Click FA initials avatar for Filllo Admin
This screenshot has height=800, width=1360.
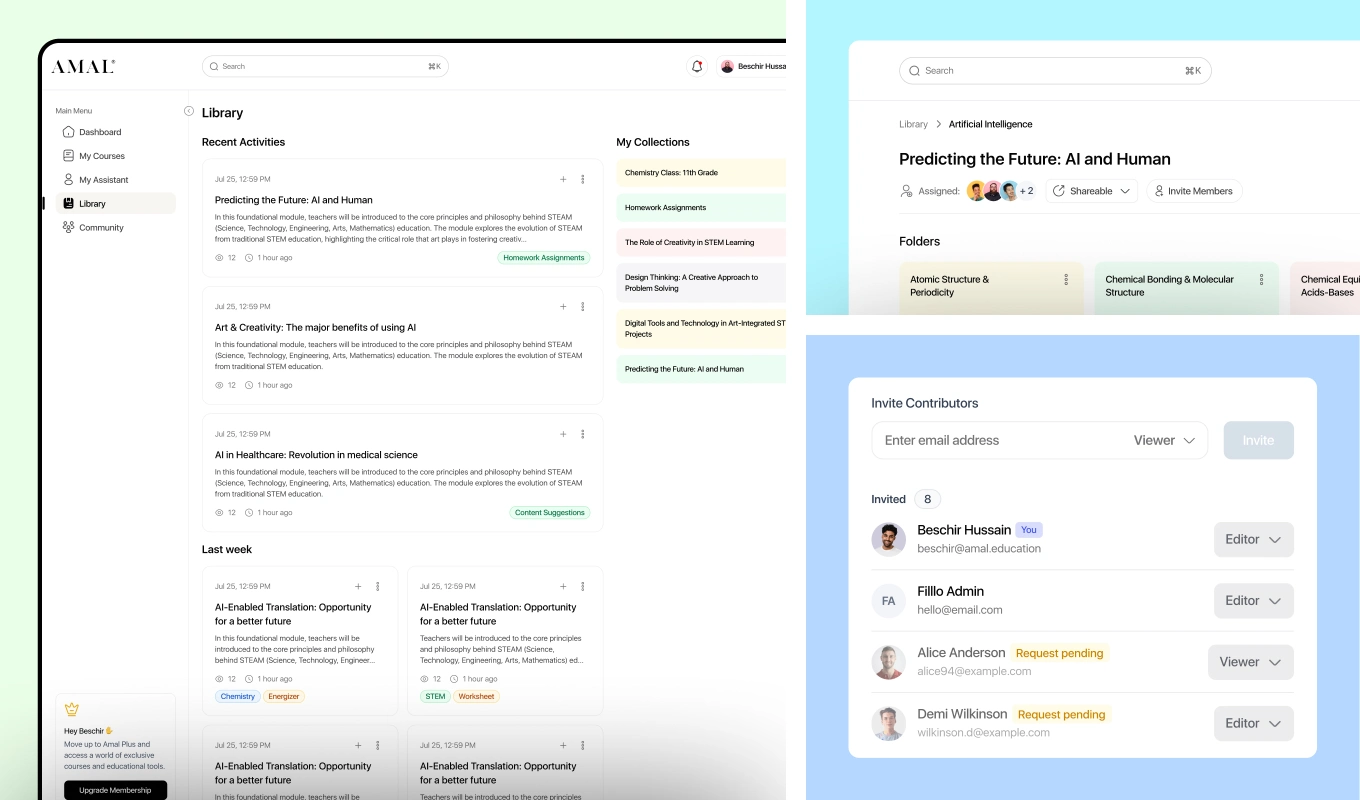tap(888, 601)
